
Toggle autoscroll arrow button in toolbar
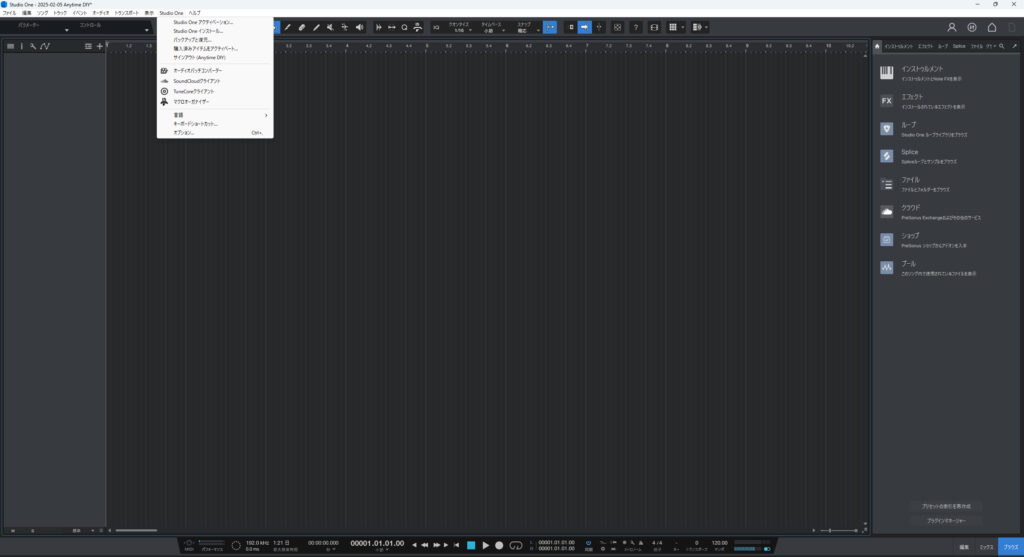point(585,27)
